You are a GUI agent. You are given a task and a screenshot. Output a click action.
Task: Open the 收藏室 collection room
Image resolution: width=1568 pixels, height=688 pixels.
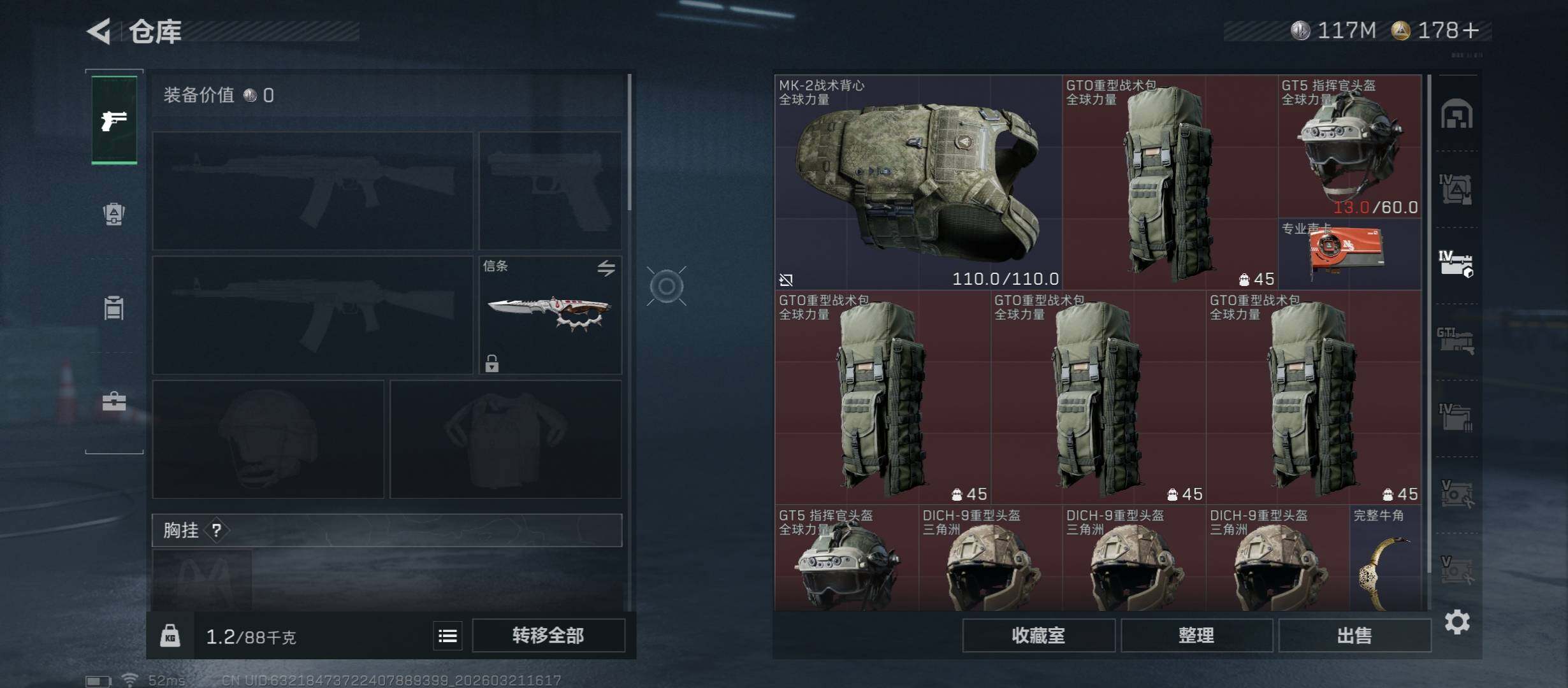1038,636
